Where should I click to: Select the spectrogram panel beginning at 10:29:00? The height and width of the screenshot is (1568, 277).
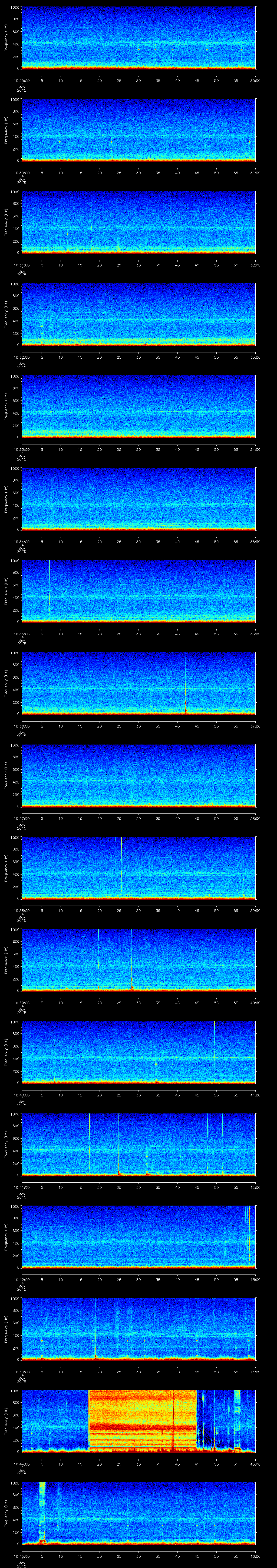(x=139, y=38)
